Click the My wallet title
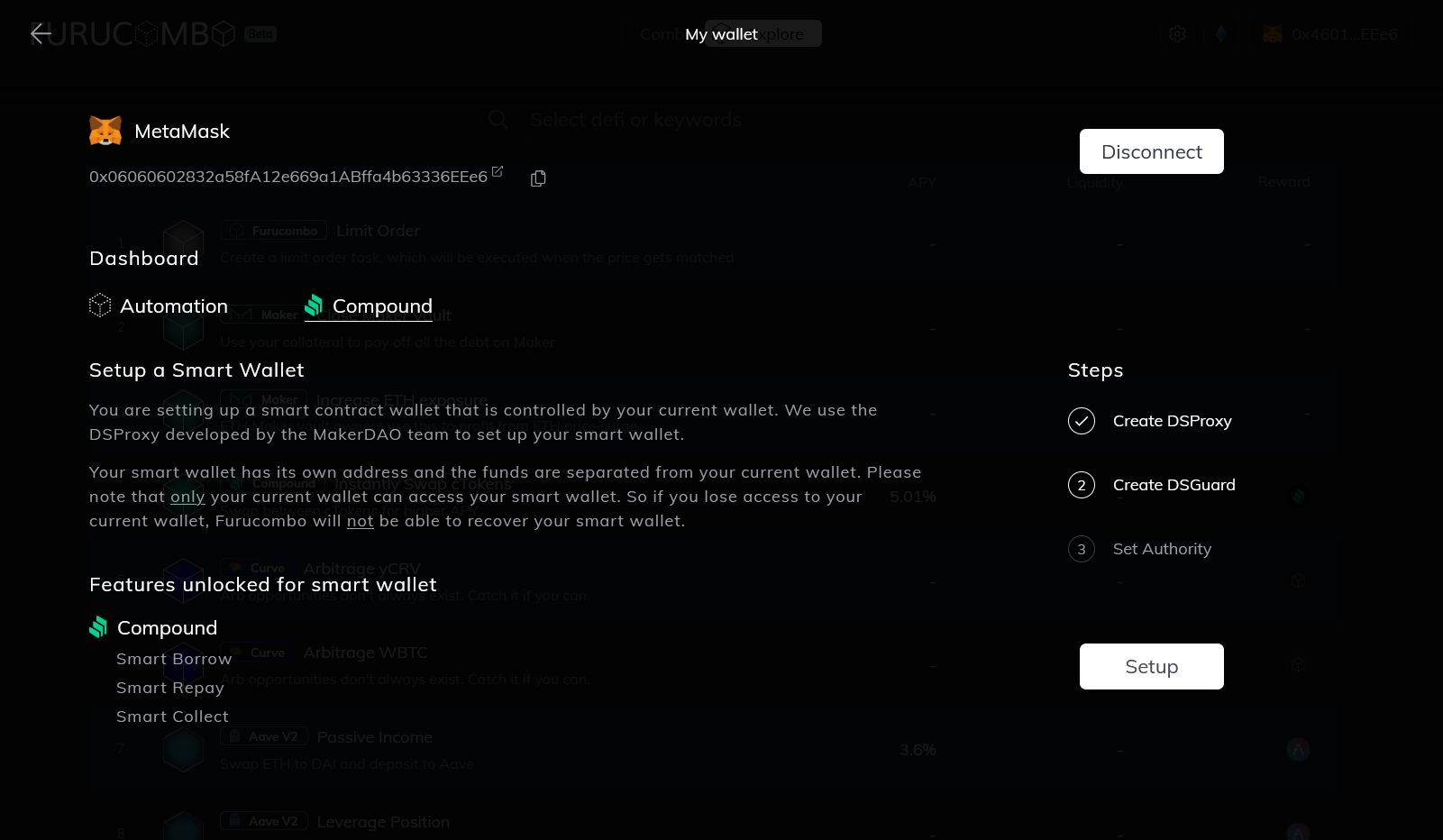The image size is (1443, 840). tap(721, 34)
